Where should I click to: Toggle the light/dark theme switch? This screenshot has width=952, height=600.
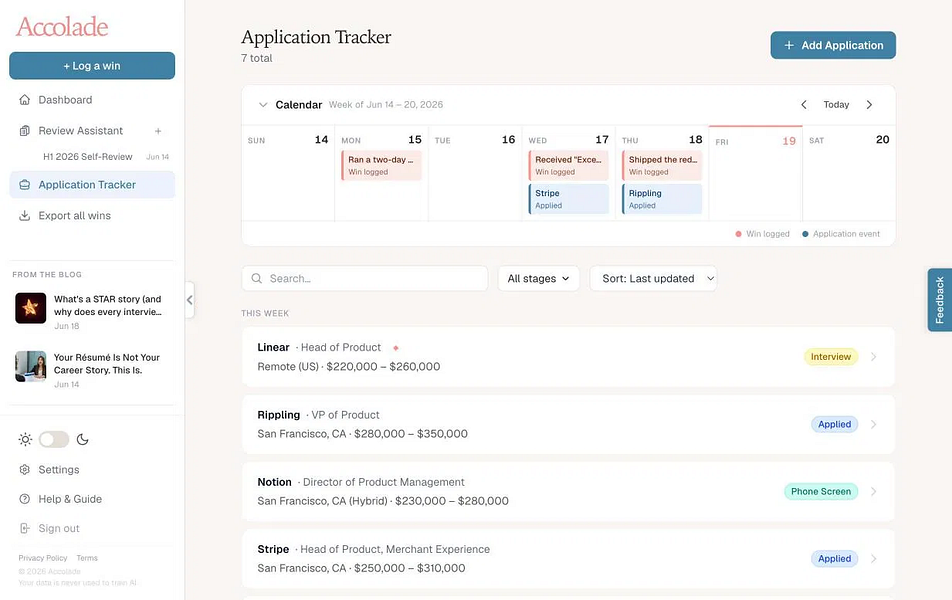[54, 439]
